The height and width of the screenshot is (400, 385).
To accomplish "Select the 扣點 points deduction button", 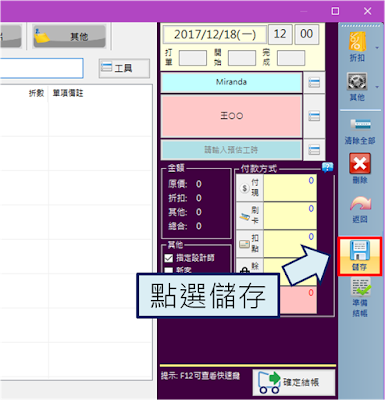I will (250, 243).
